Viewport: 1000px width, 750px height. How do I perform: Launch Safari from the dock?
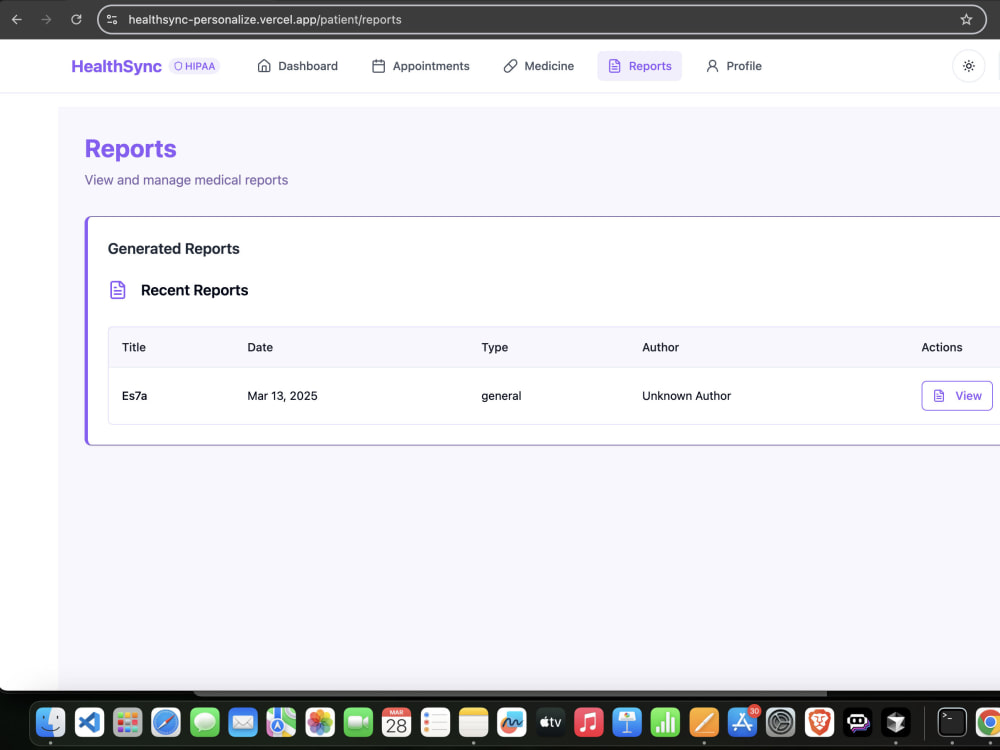point(166,723)
